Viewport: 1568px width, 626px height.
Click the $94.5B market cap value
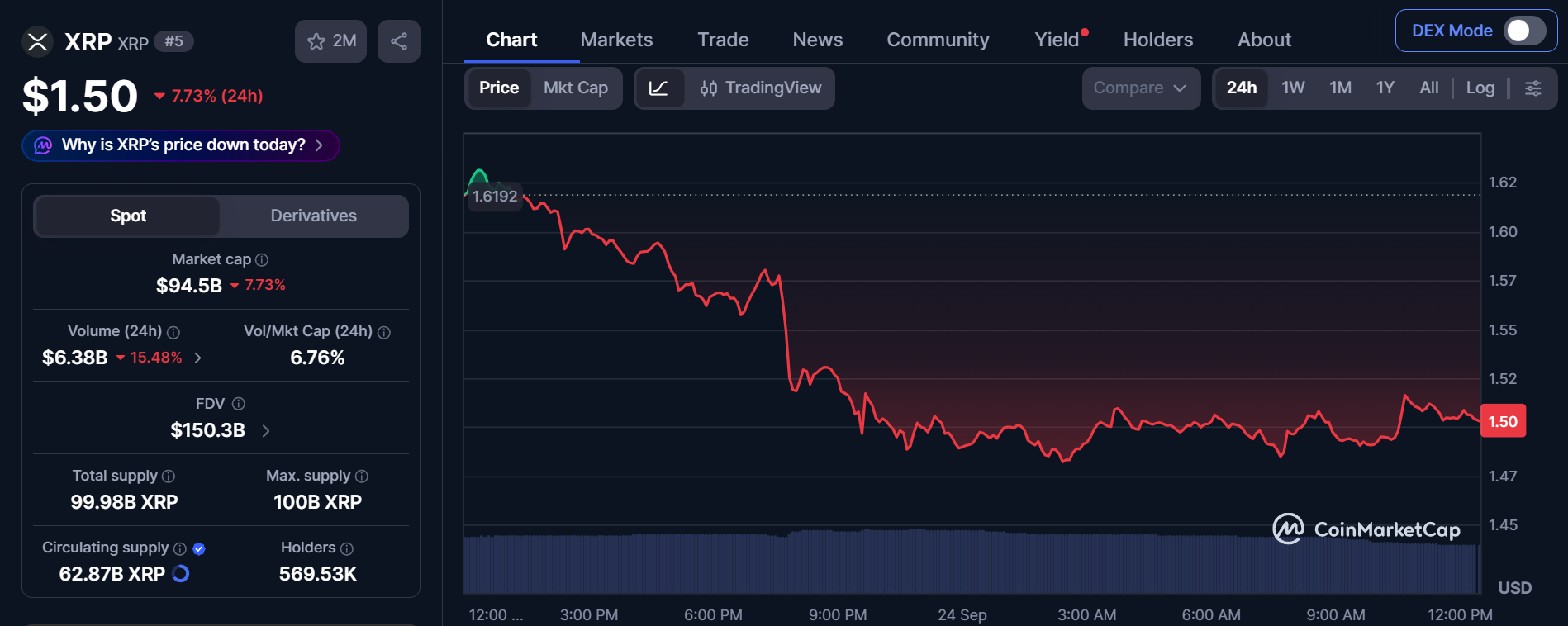click(x=189, y=286)
